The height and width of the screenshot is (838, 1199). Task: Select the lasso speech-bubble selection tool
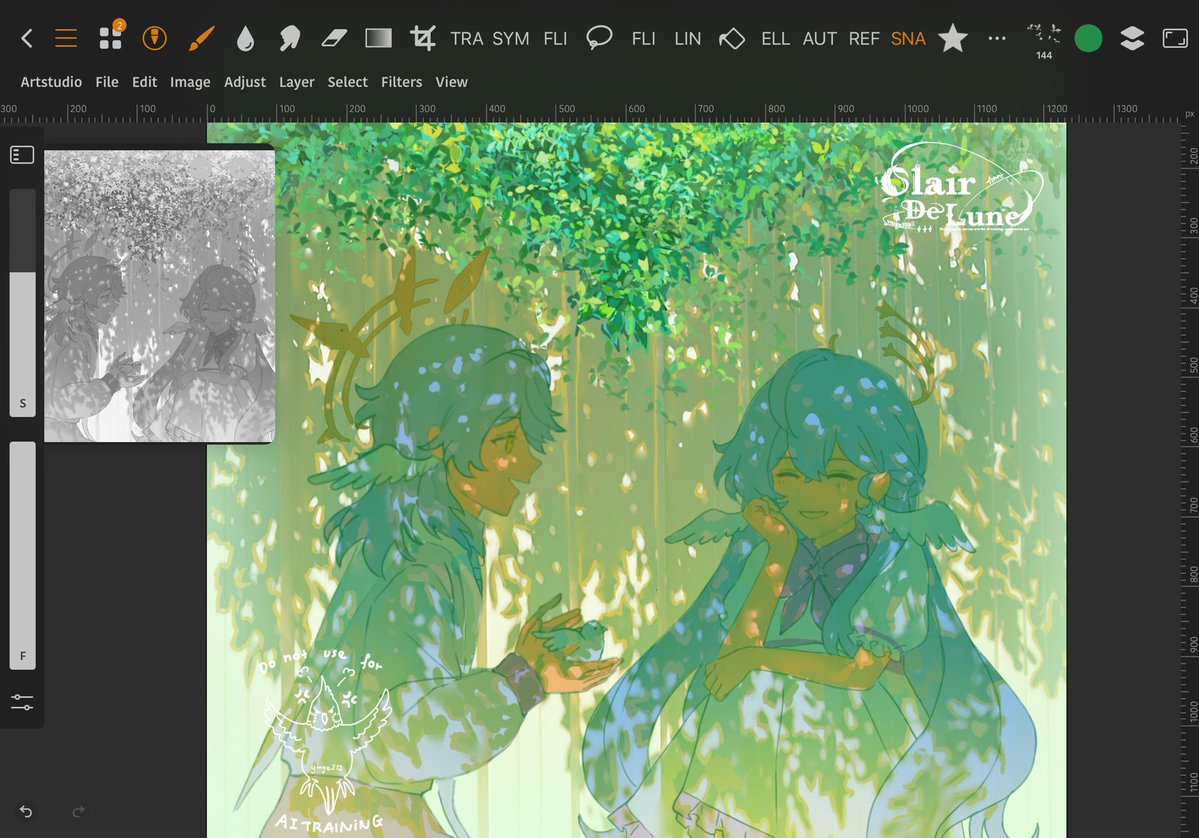599,37
